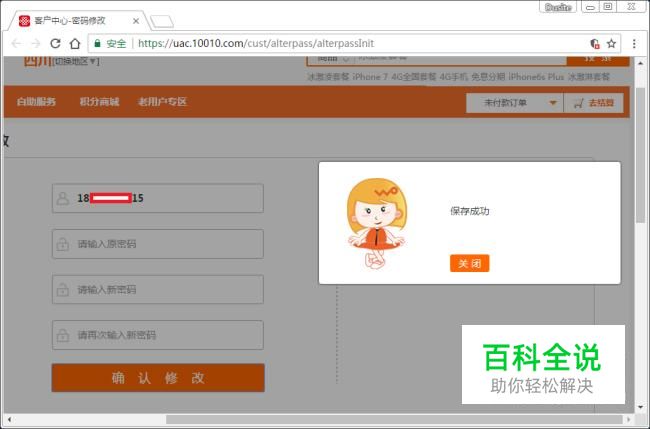The height and width of the screenshot is (429, 650).
Task: Click the 去结算 cart button
Action: [x=594, y=103]
